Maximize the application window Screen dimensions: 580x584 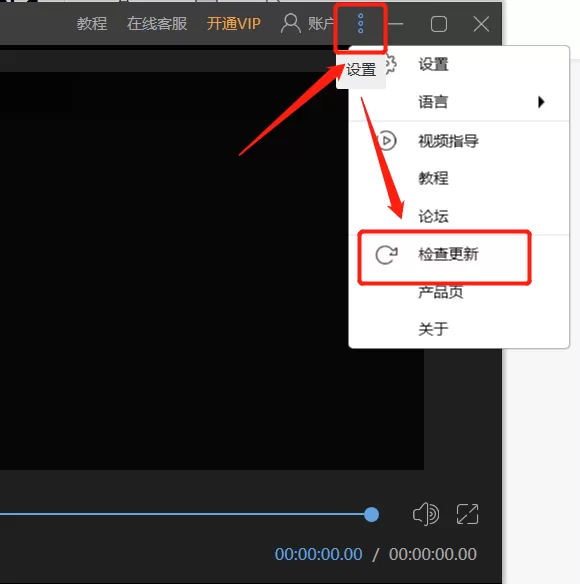[x=439, y=24]
